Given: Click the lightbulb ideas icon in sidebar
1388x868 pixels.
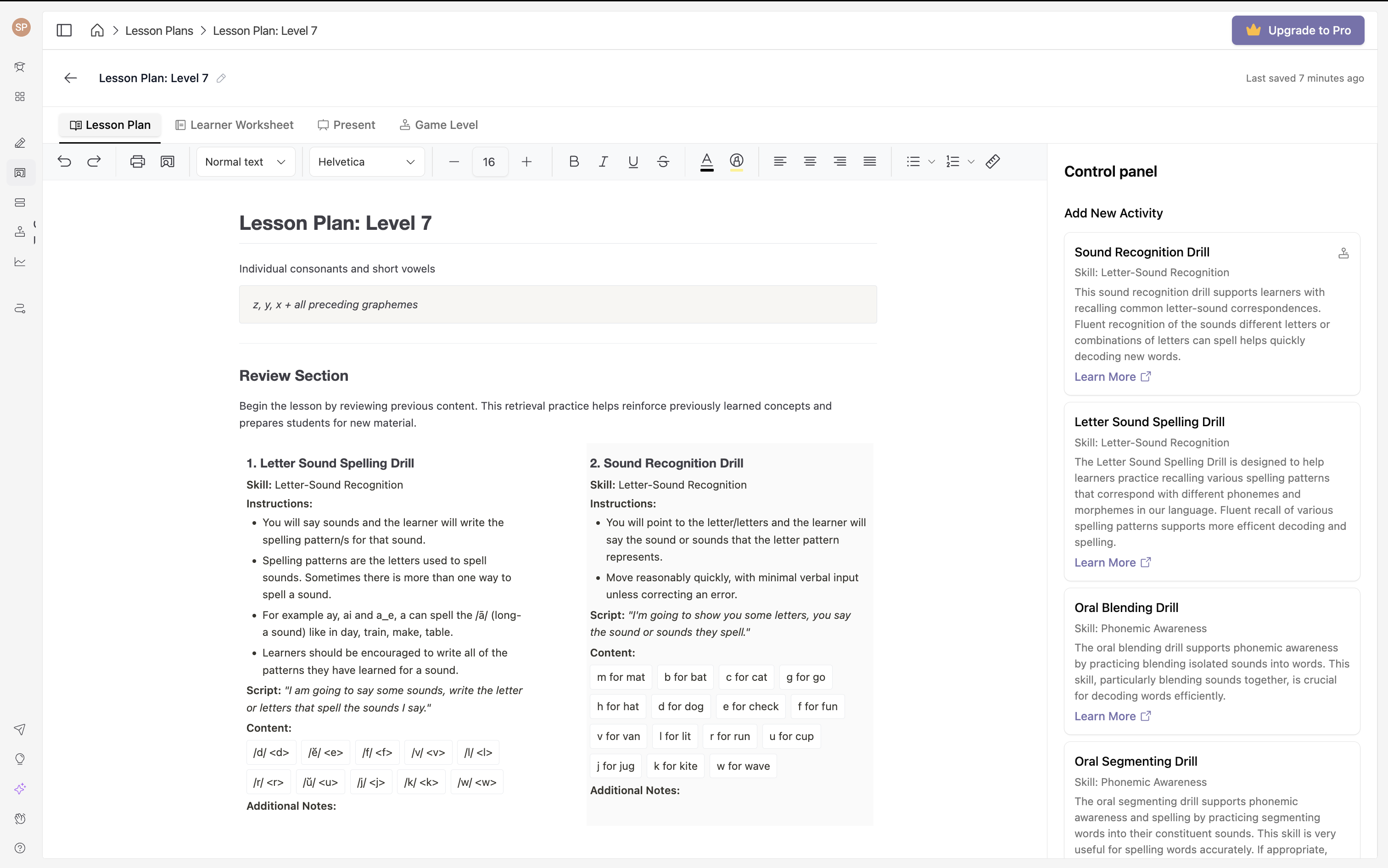Looking at the screenshot, I should 20,758.
